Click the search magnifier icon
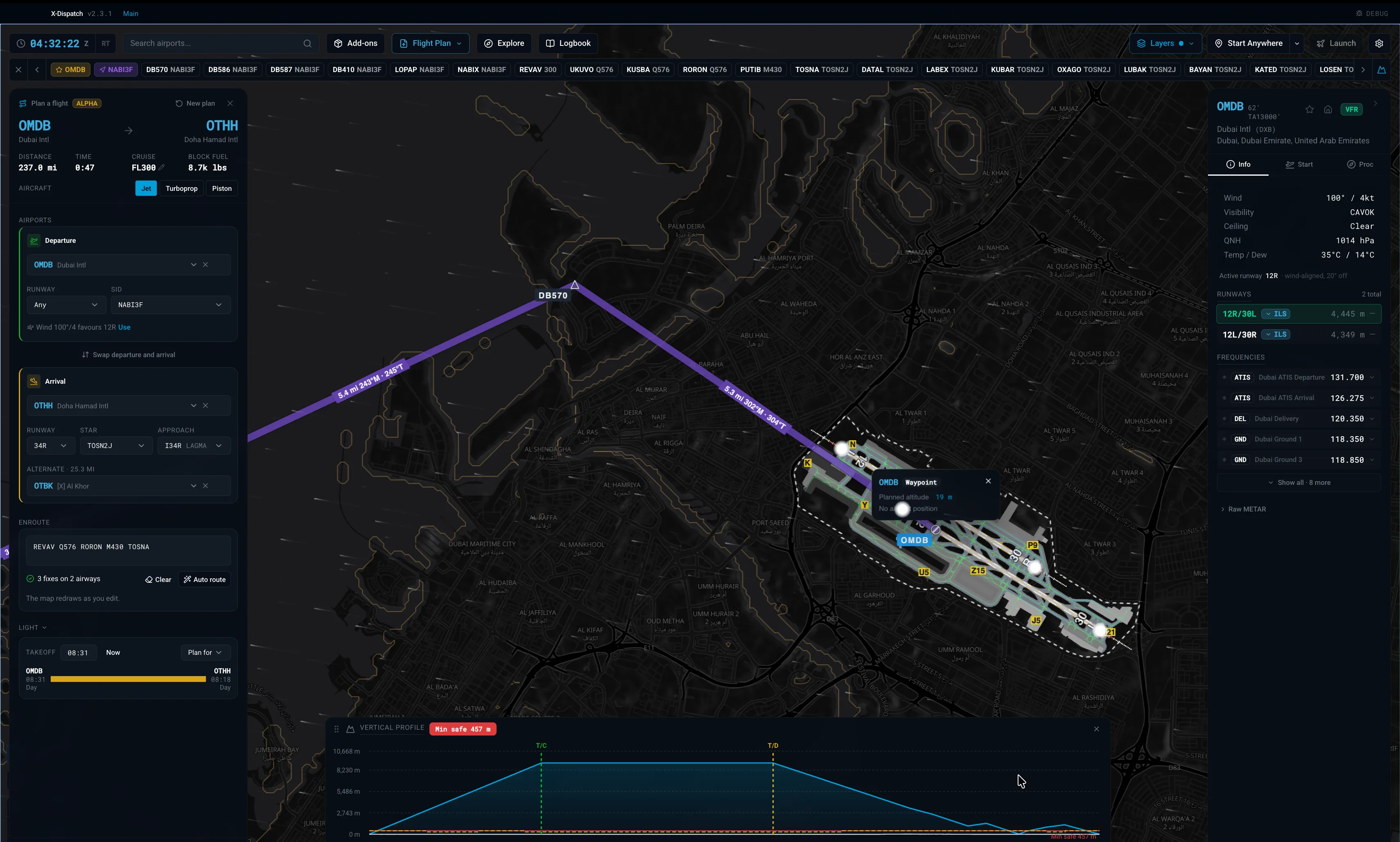 [307, 43]
